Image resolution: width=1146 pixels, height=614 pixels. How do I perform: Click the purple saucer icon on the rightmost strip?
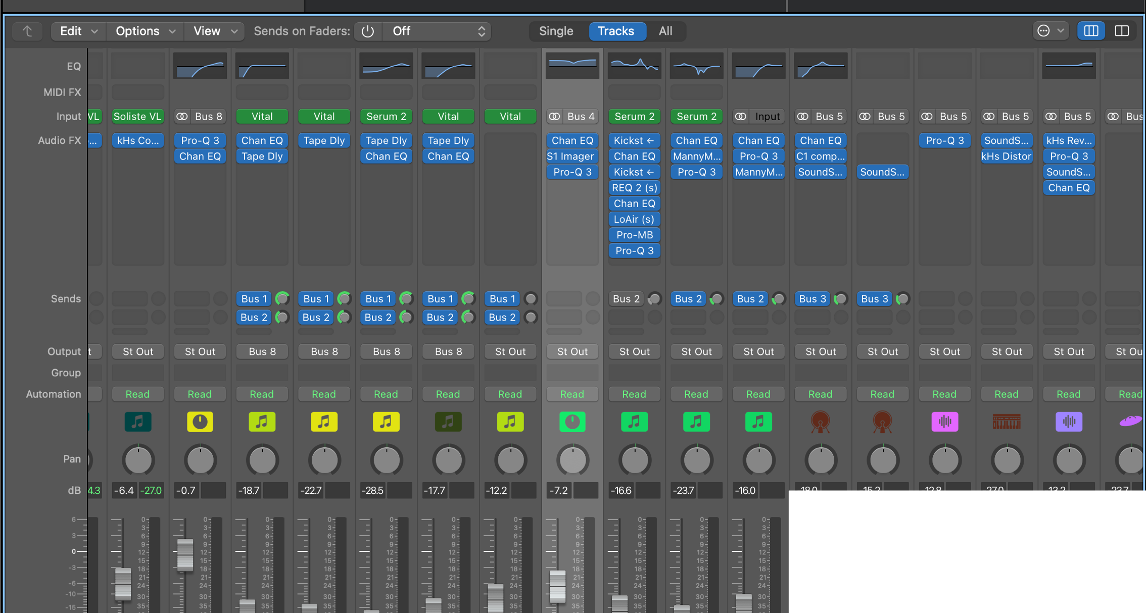(x=1131, y=422)
